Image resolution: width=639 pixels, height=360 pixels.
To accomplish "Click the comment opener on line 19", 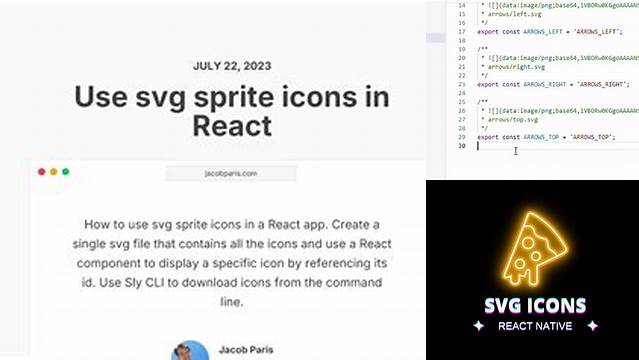I will click(483, 49).
